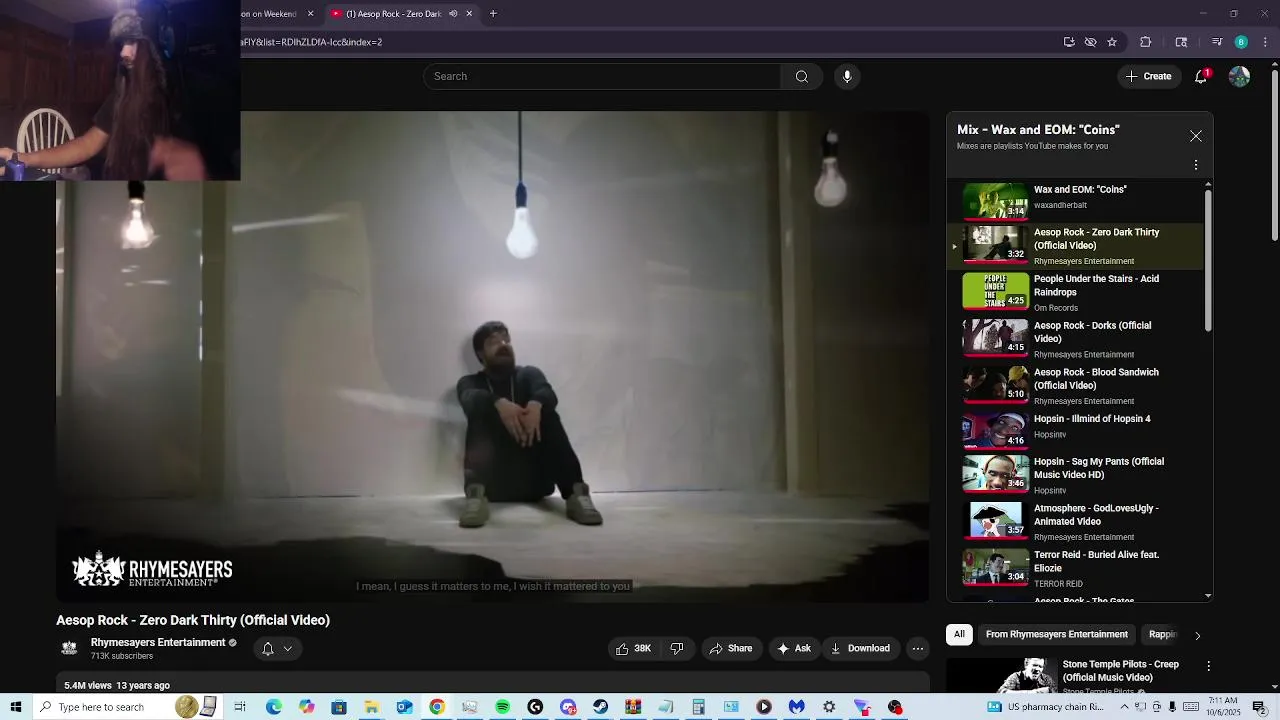Screen dimensions: 1280x720
Task: Play People Under the Stairs - Acid Raindrops
Action: pyautogui.click(x=1077, y=293)
